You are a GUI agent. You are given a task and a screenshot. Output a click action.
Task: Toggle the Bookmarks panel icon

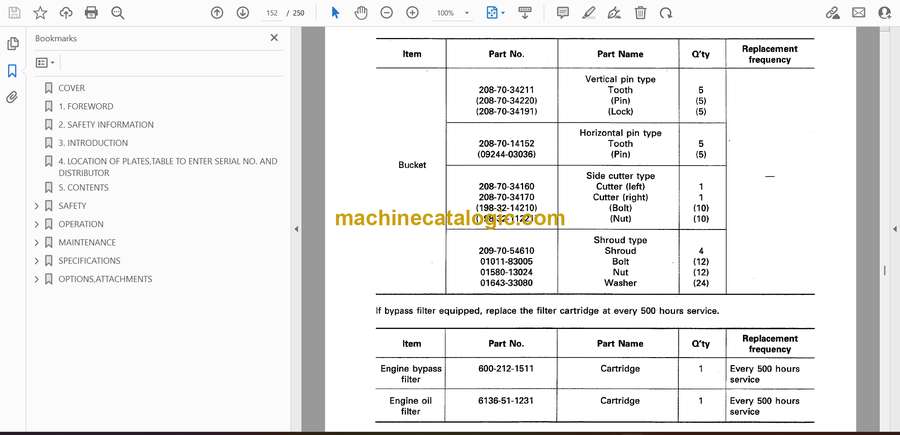[12, 71]
